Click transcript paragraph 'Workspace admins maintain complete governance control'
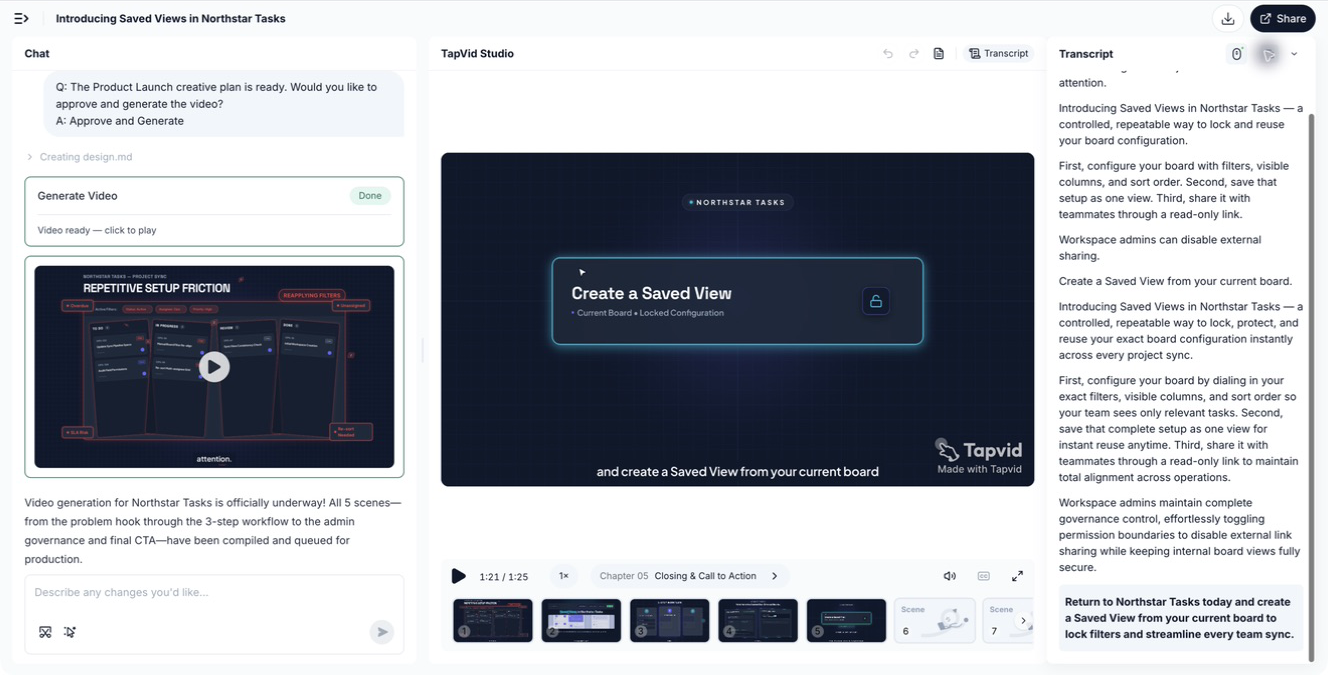The width and height of the screenshot is (1328, 675). 1180,535
